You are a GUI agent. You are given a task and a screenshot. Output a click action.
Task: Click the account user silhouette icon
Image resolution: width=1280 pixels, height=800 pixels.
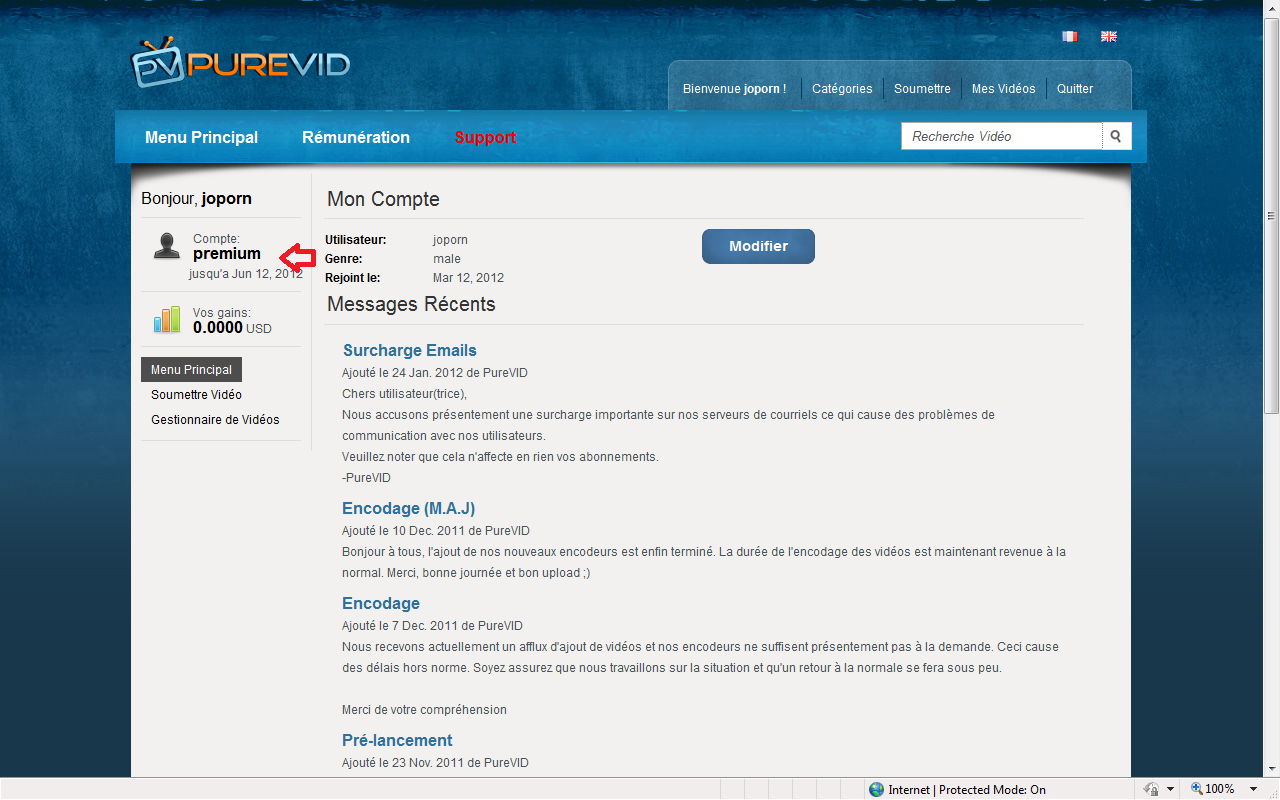click(x=167, y=246)
